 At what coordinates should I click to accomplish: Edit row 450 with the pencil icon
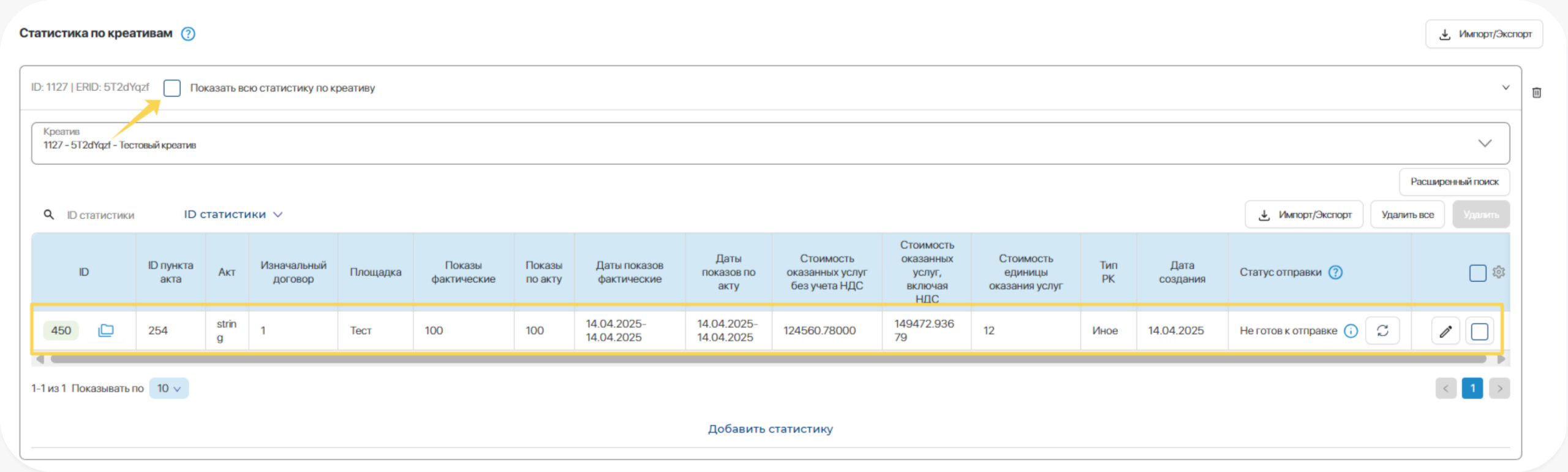tap(1445, 332)
